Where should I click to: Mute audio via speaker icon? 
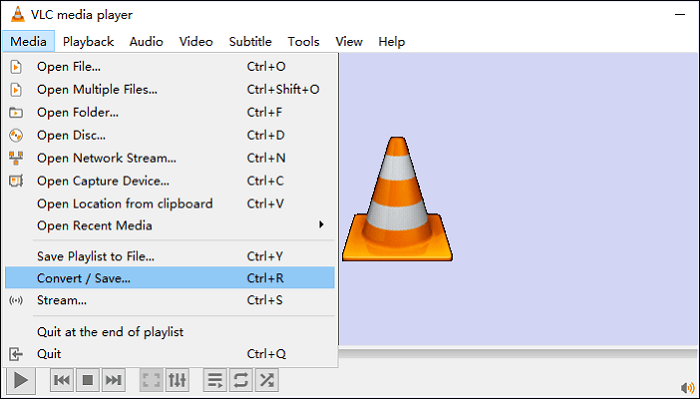coord(688,388)
